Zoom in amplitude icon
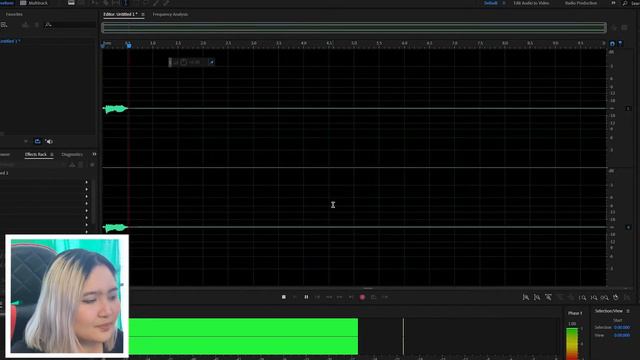Image resolution: width=640 pixels, height=360 pixels. pyautogui.click(x=526, y=298)
